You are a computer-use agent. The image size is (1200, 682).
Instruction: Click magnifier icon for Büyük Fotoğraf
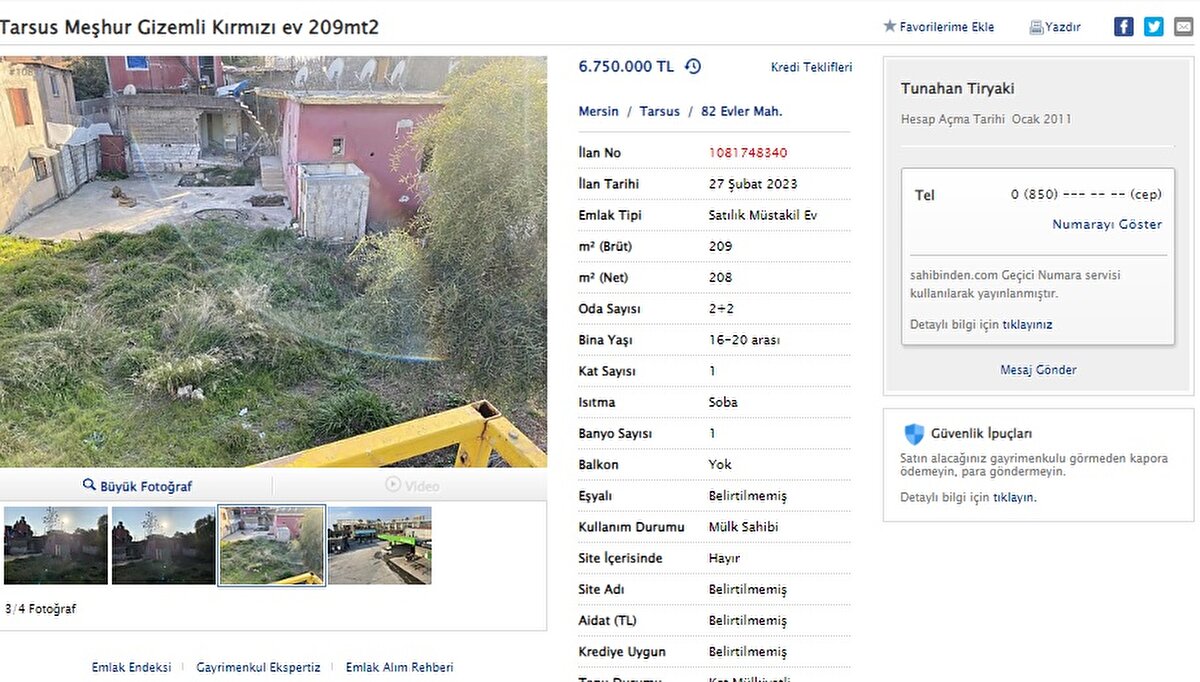(89, 486)
